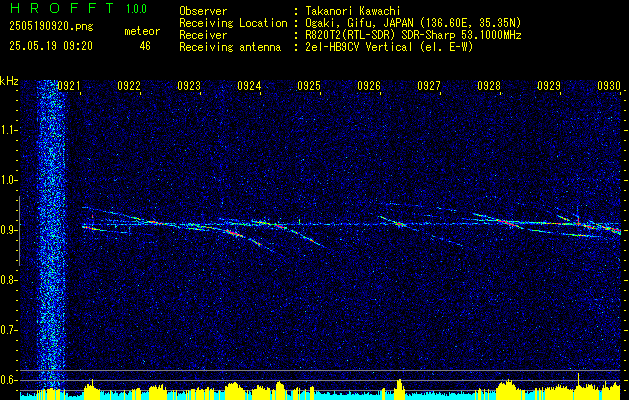The image size is (629, 400).
Task: Select the version number 1.0.0
Action: click(136, 8)
